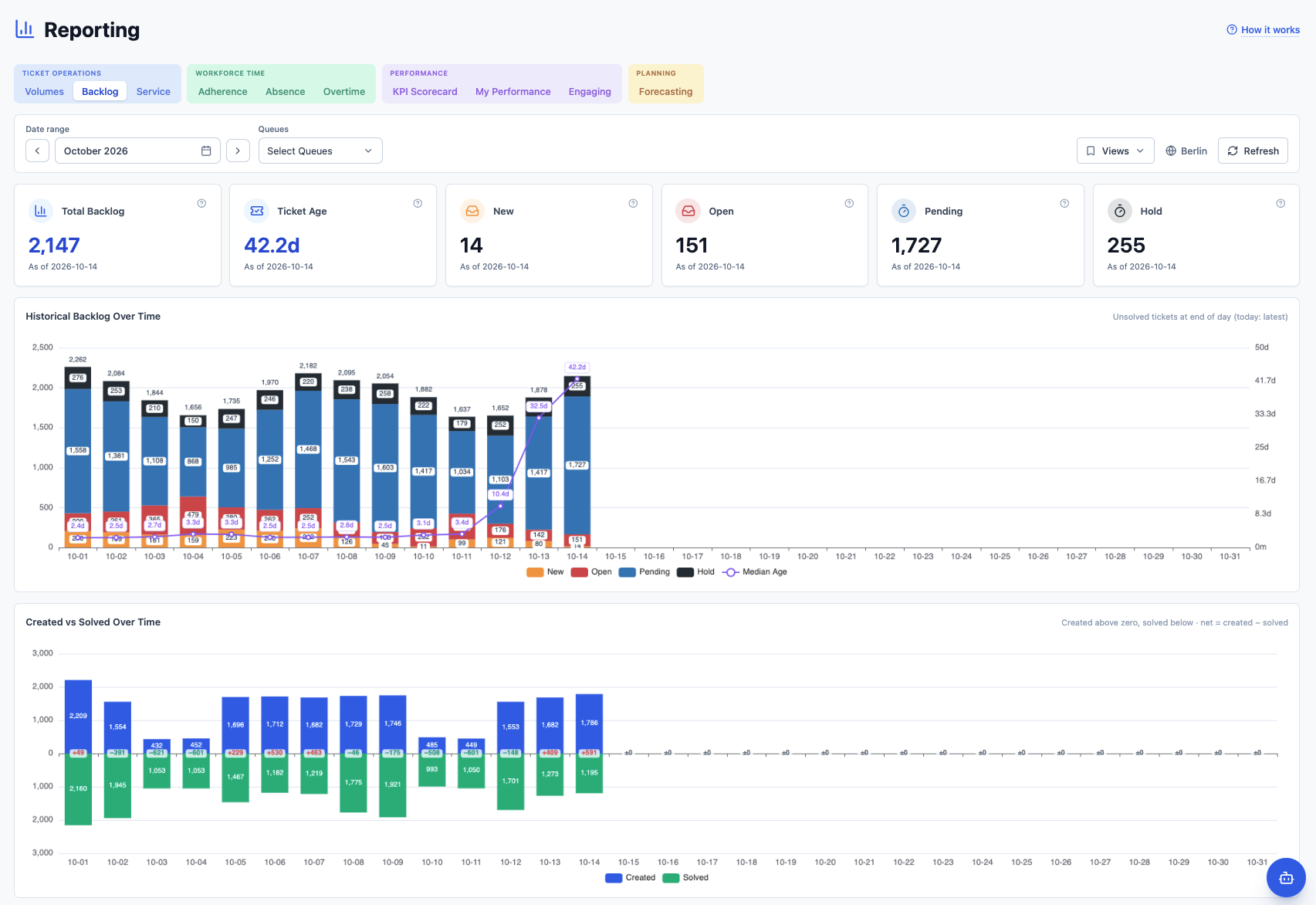1316x905 pixels.
Task: Click the help icon on Total Backlog card
Action: click(201, 204)
